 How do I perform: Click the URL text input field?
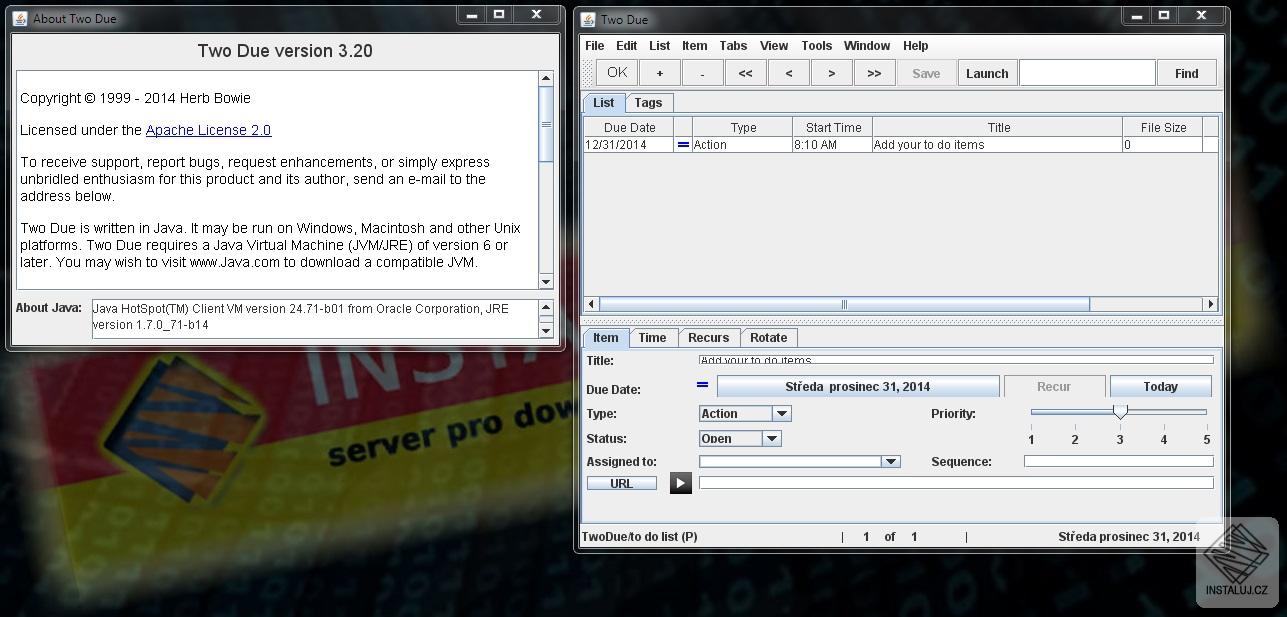coord(956,483)
